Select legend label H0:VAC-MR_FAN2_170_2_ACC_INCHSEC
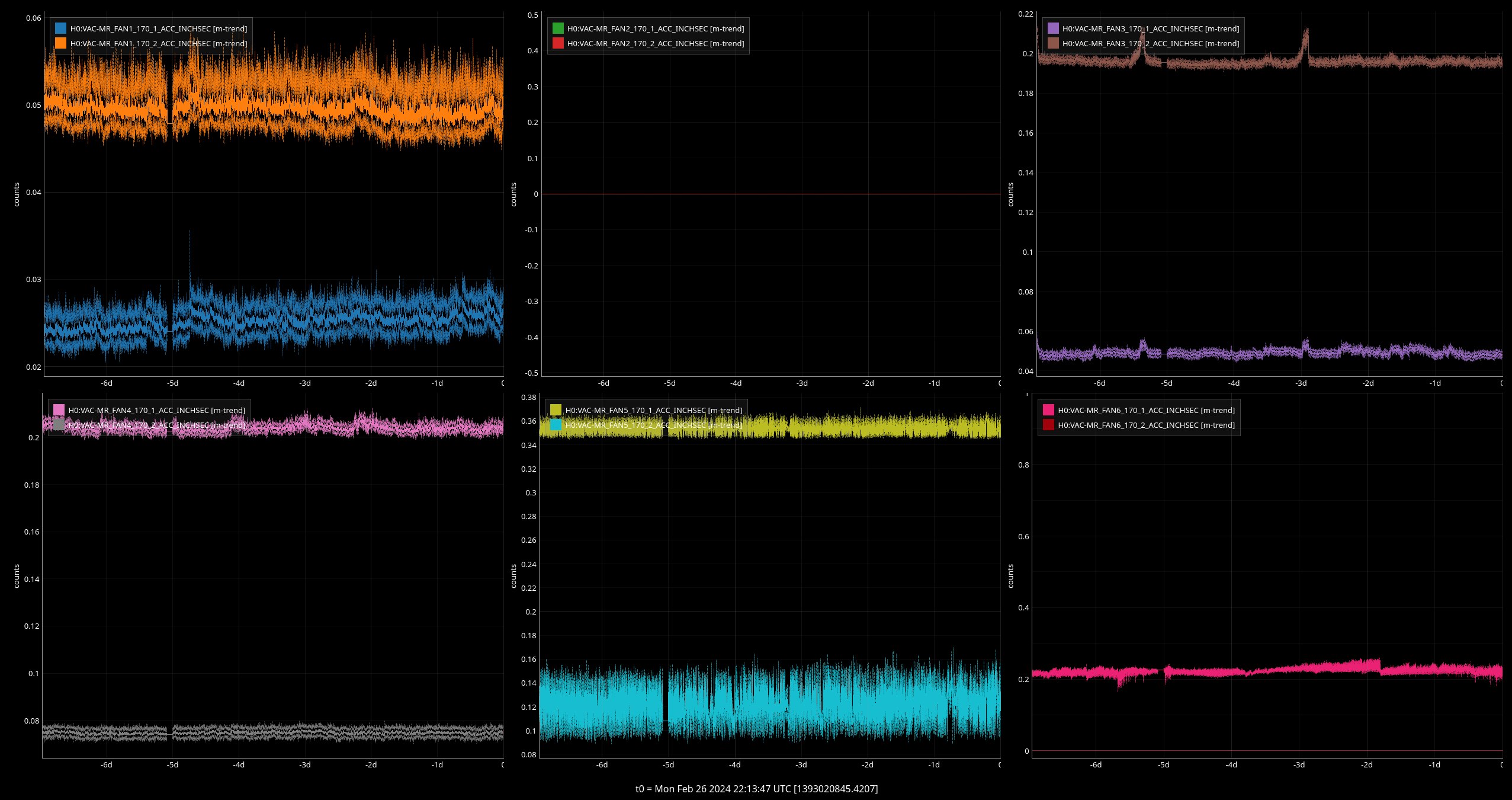Image resolution: width=1512 pixels, height=800 pixels. 656,43
